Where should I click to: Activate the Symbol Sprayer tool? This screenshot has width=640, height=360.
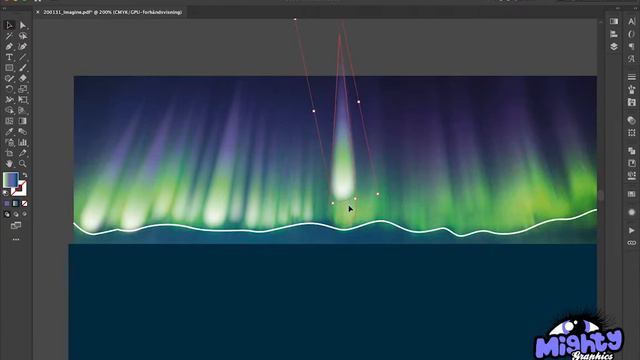(9, 142)
